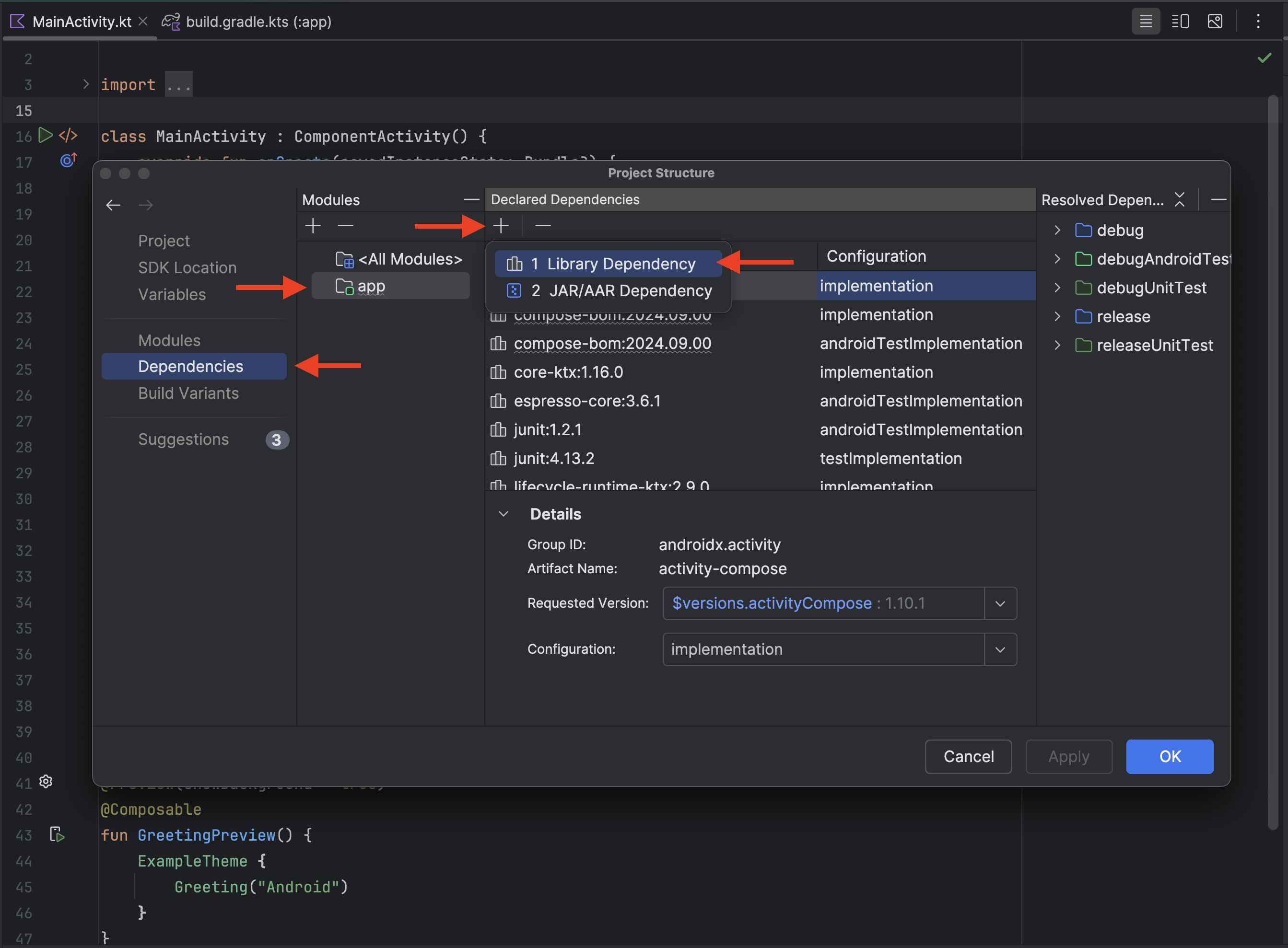The image size is (1288, 948).
Task: Click the GreetingPreview run gutter icon
Action: [57, 834]
